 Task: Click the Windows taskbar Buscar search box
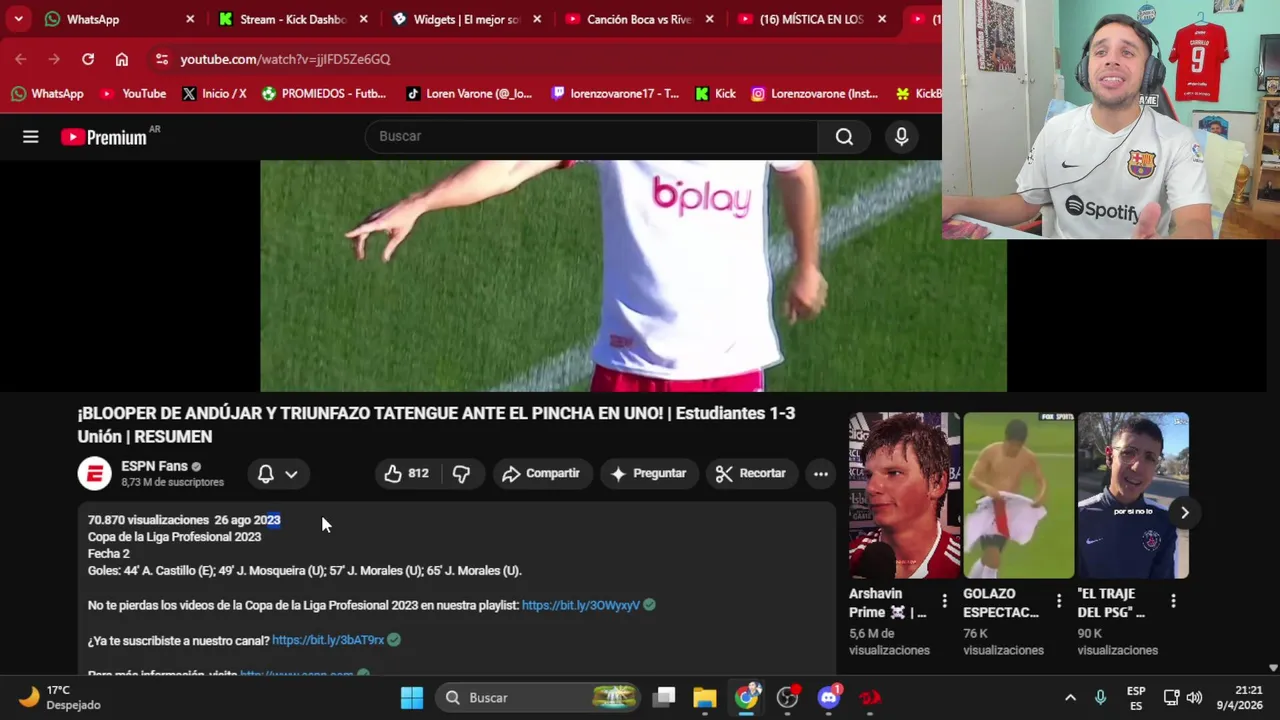click(x=538, y=698)
